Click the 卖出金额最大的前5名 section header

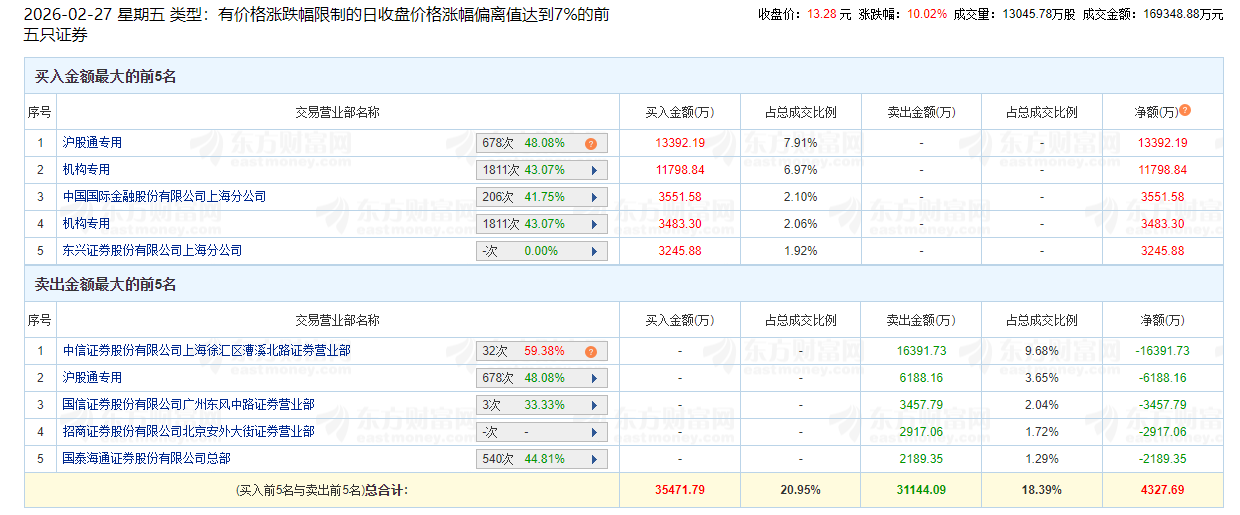click(105, 285)
